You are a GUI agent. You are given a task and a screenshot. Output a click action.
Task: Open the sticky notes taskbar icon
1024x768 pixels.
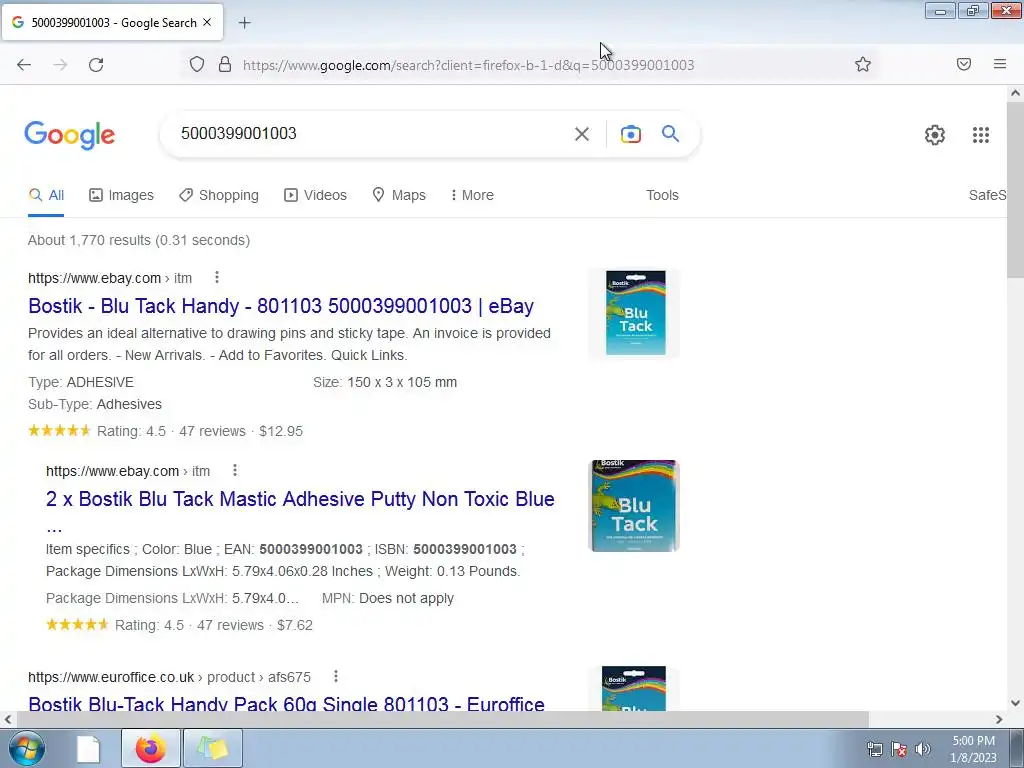(213, 748)
